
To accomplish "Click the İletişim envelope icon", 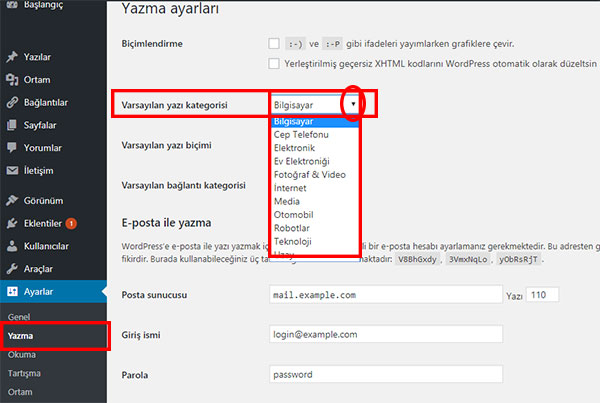I will pyautogui.click(x=12, y=170).
